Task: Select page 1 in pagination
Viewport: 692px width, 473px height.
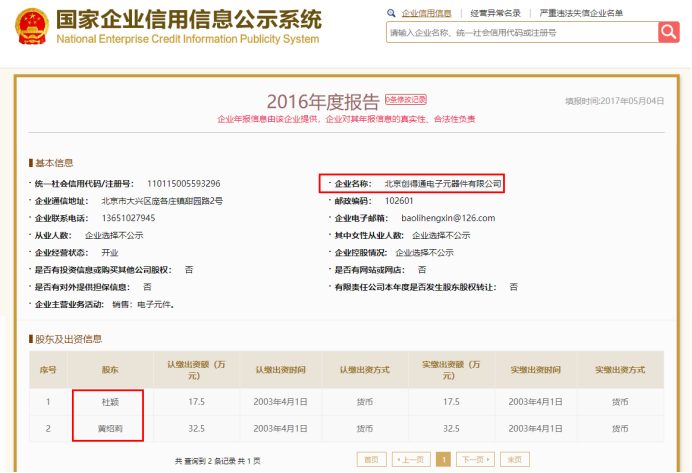Action: [x=444, y=459]
